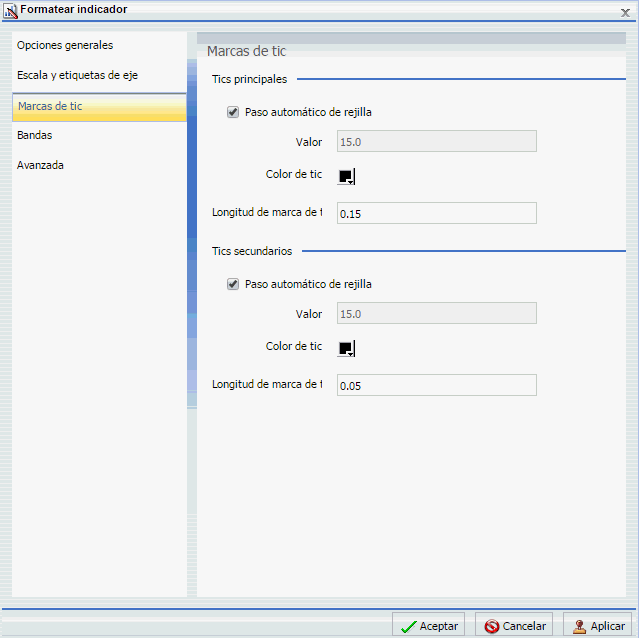Open the Bandas section
Viewport: 639px width, 638px height.
[x=34, y=135]
